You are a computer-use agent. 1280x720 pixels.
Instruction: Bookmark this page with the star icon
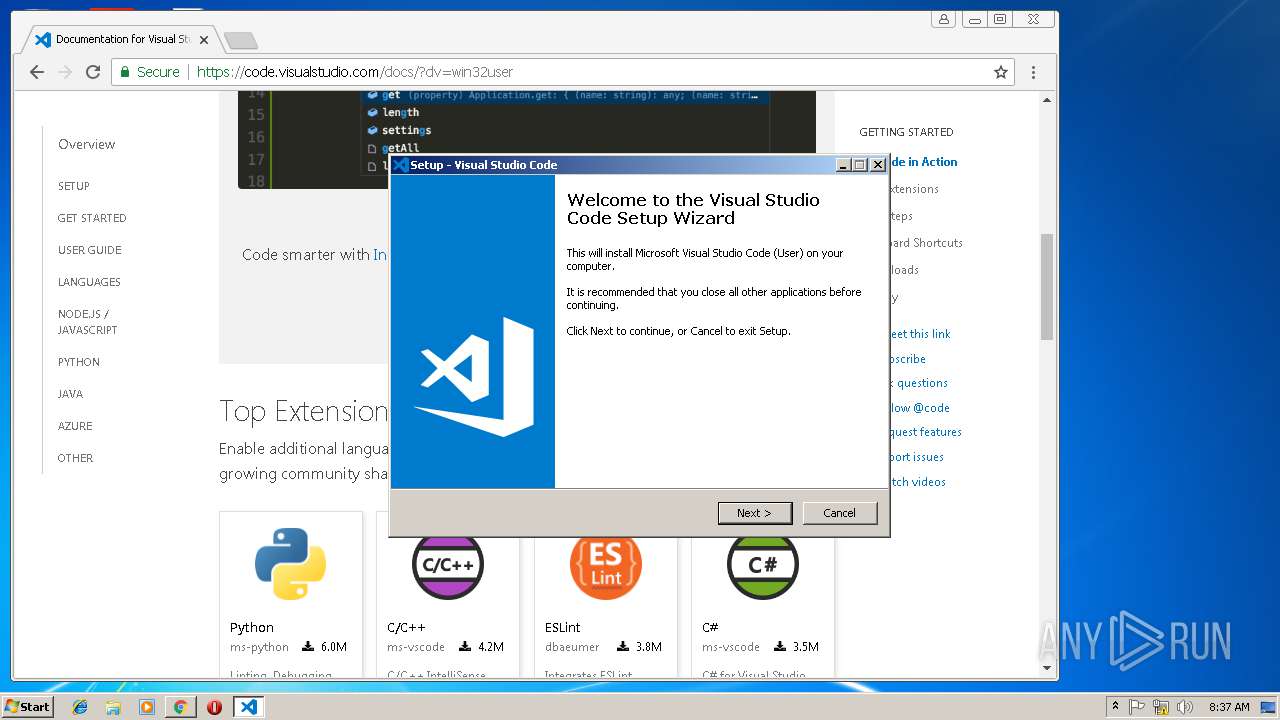click(1000, 72)
